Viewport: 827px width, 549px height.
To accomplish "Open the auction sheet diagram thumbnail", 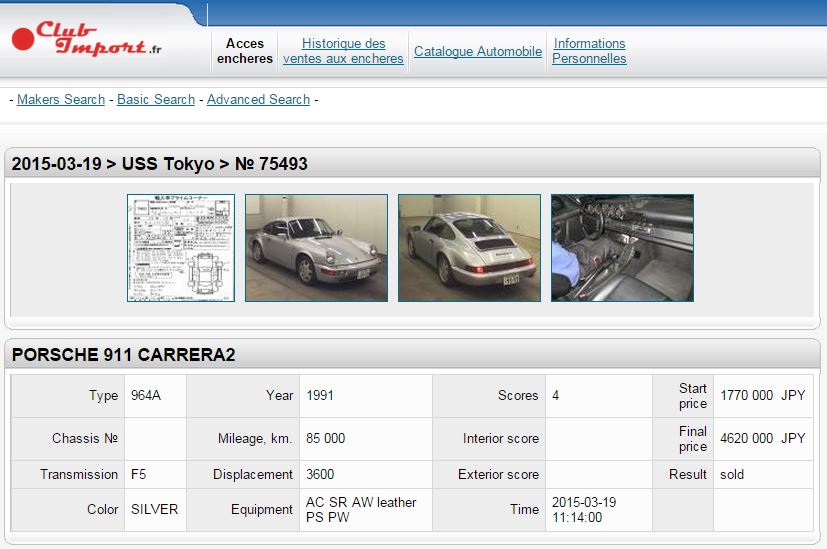I will [x=181, y=248].
